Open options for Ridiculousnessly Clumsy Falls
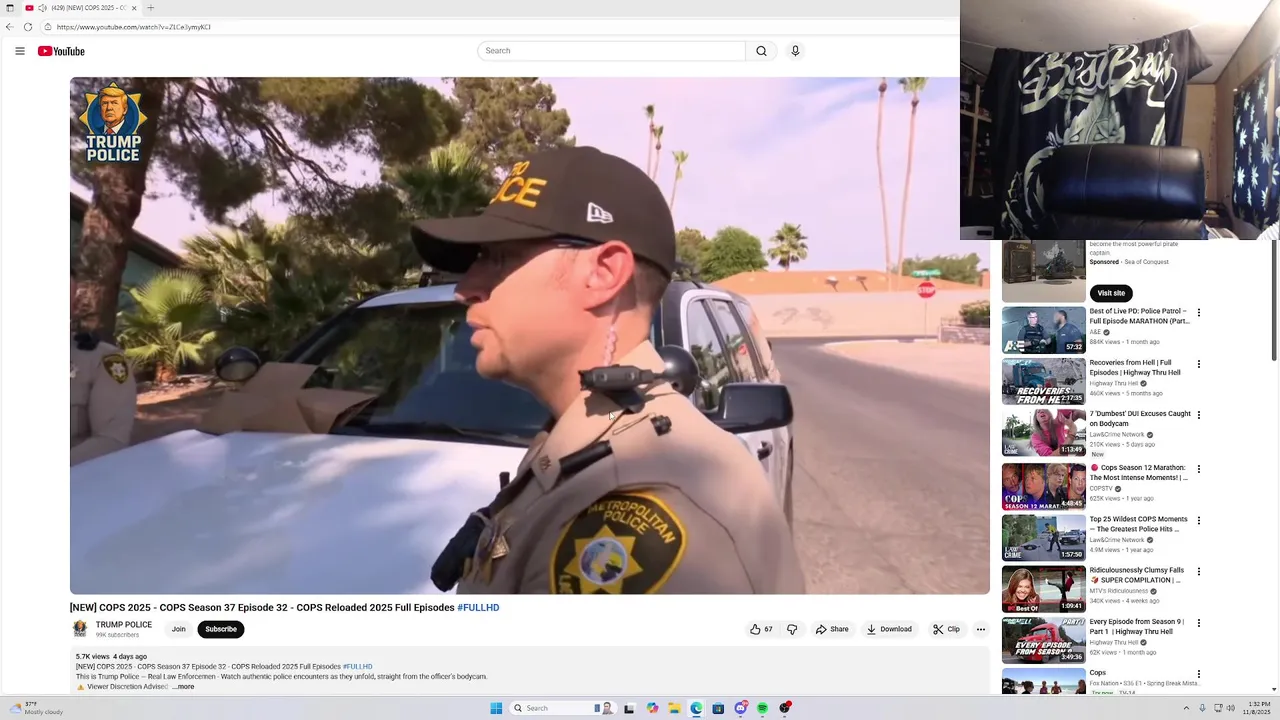 click(1199, 572)
